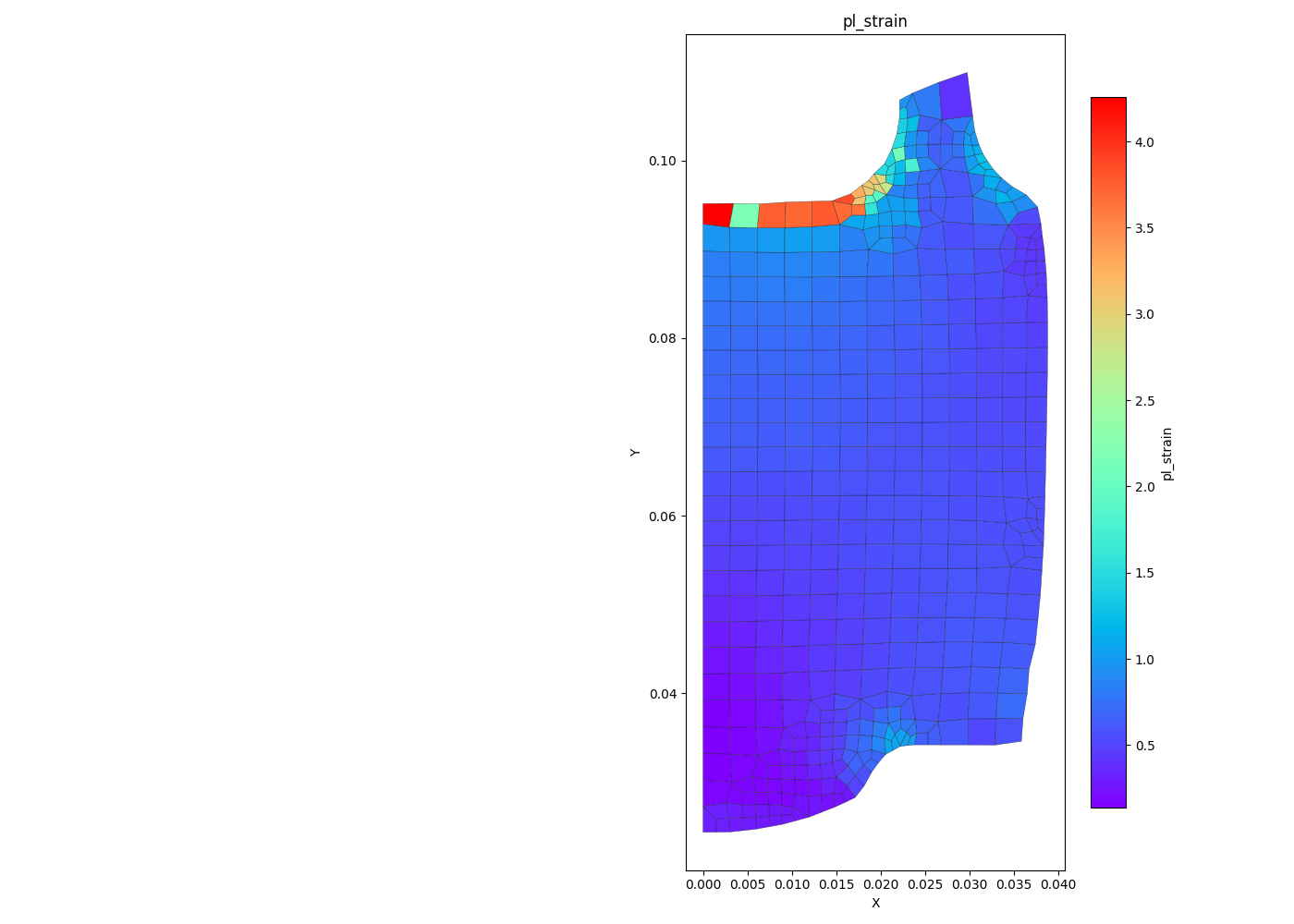Click the 2.5 colorbar tick label

(x=1143, y=401)
